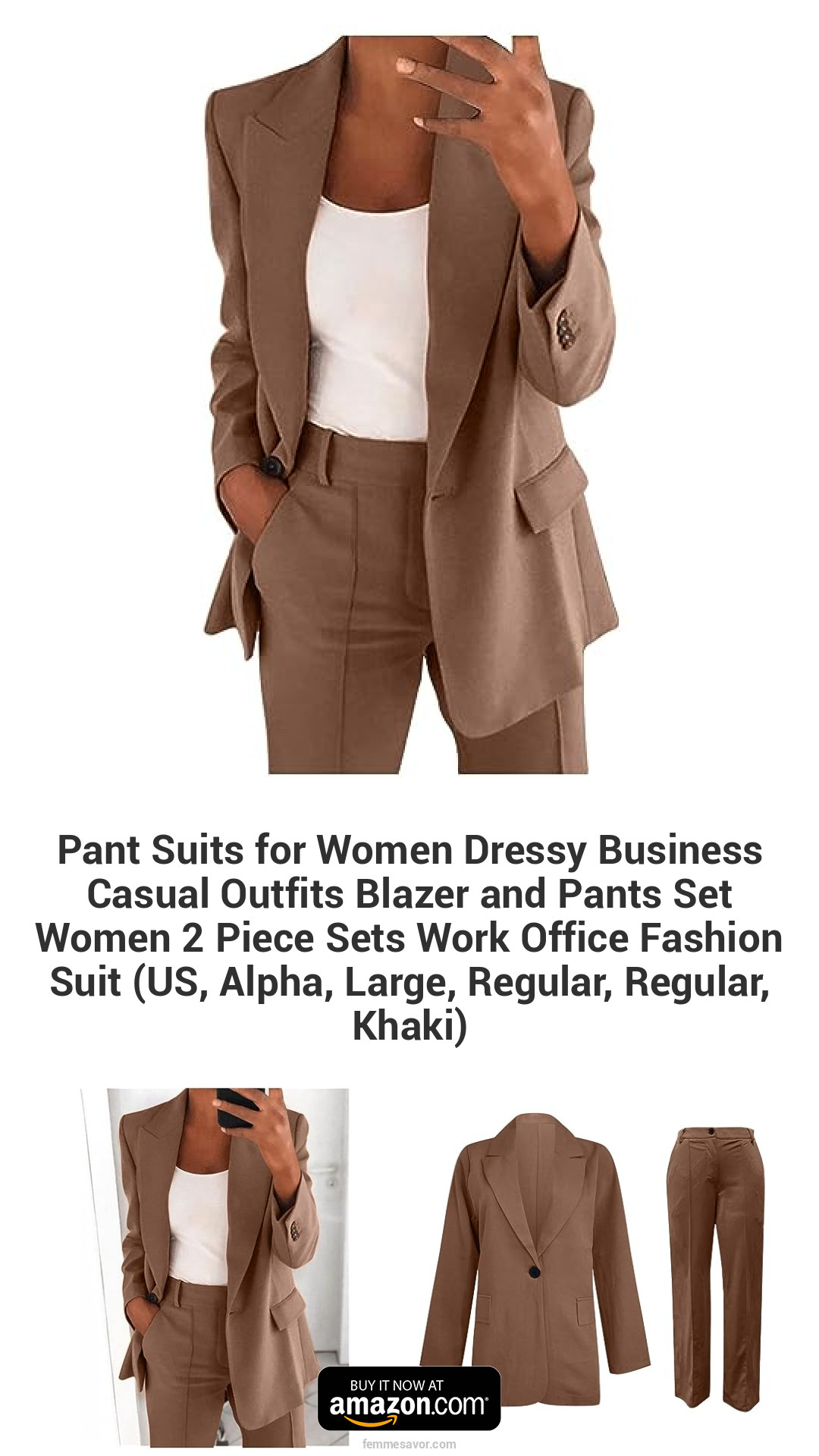
Task: Click the word Khaki in title
Action: pyautogui.click(x=409, y=1025)
